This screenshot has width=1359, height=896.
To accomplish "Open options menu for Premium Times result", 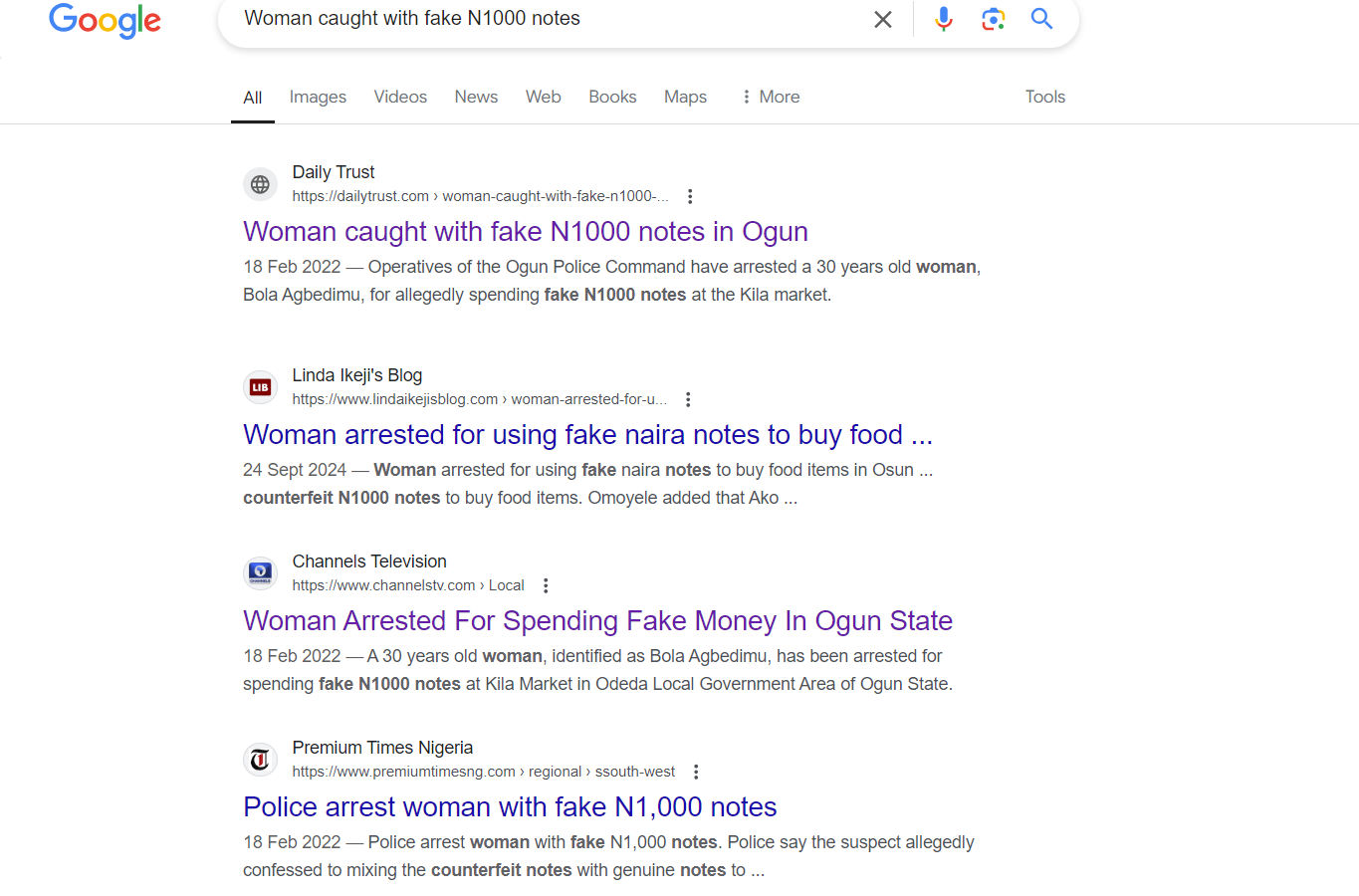I will click(696, 773).
